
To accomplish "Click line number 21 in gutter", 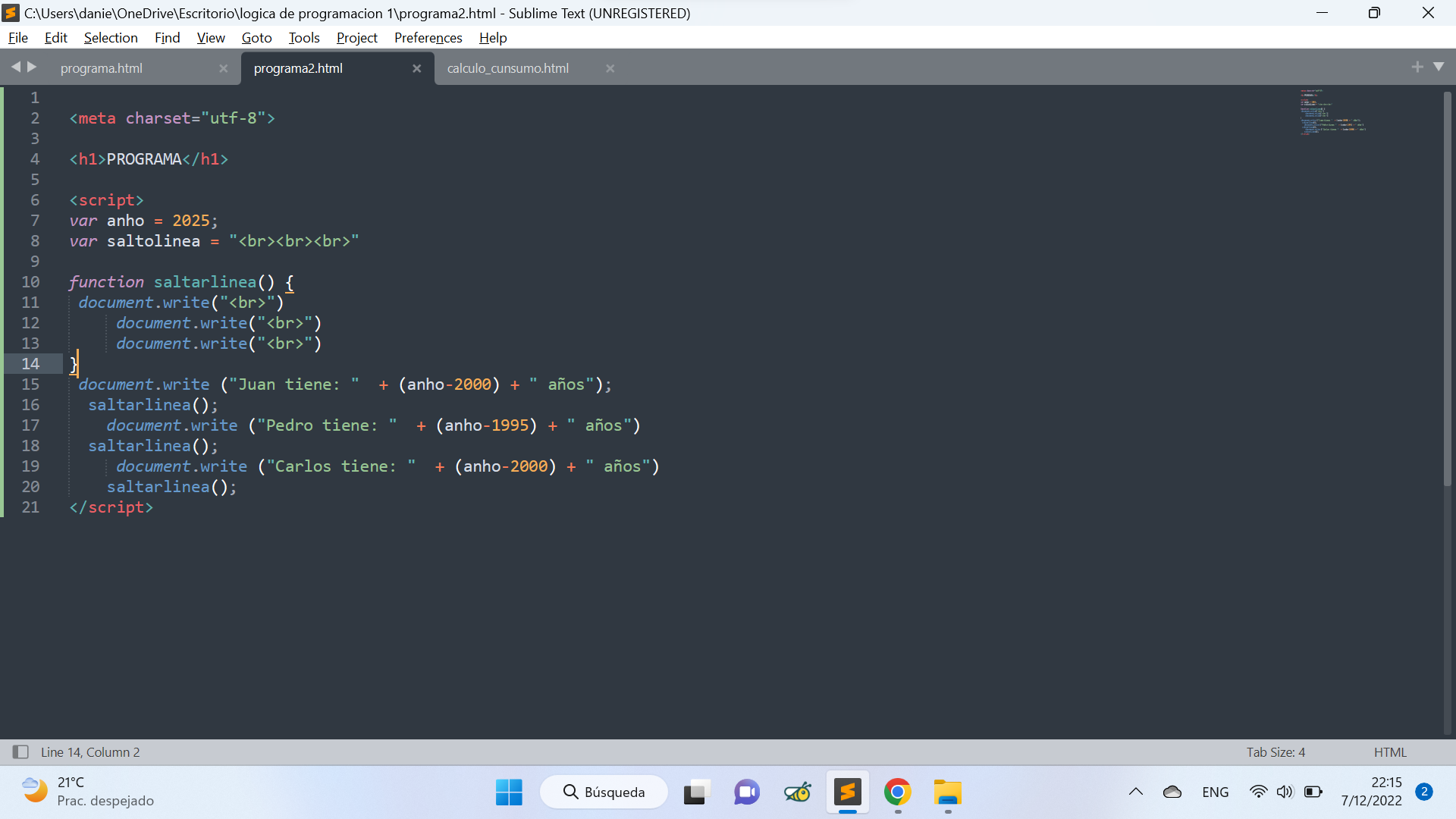I will pos(30,507).
